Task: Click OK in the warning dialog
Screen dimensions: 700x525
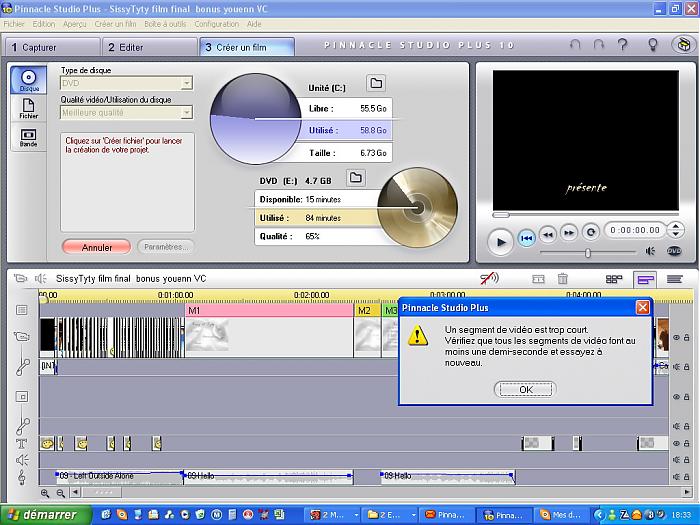Action: click(525, 389)
